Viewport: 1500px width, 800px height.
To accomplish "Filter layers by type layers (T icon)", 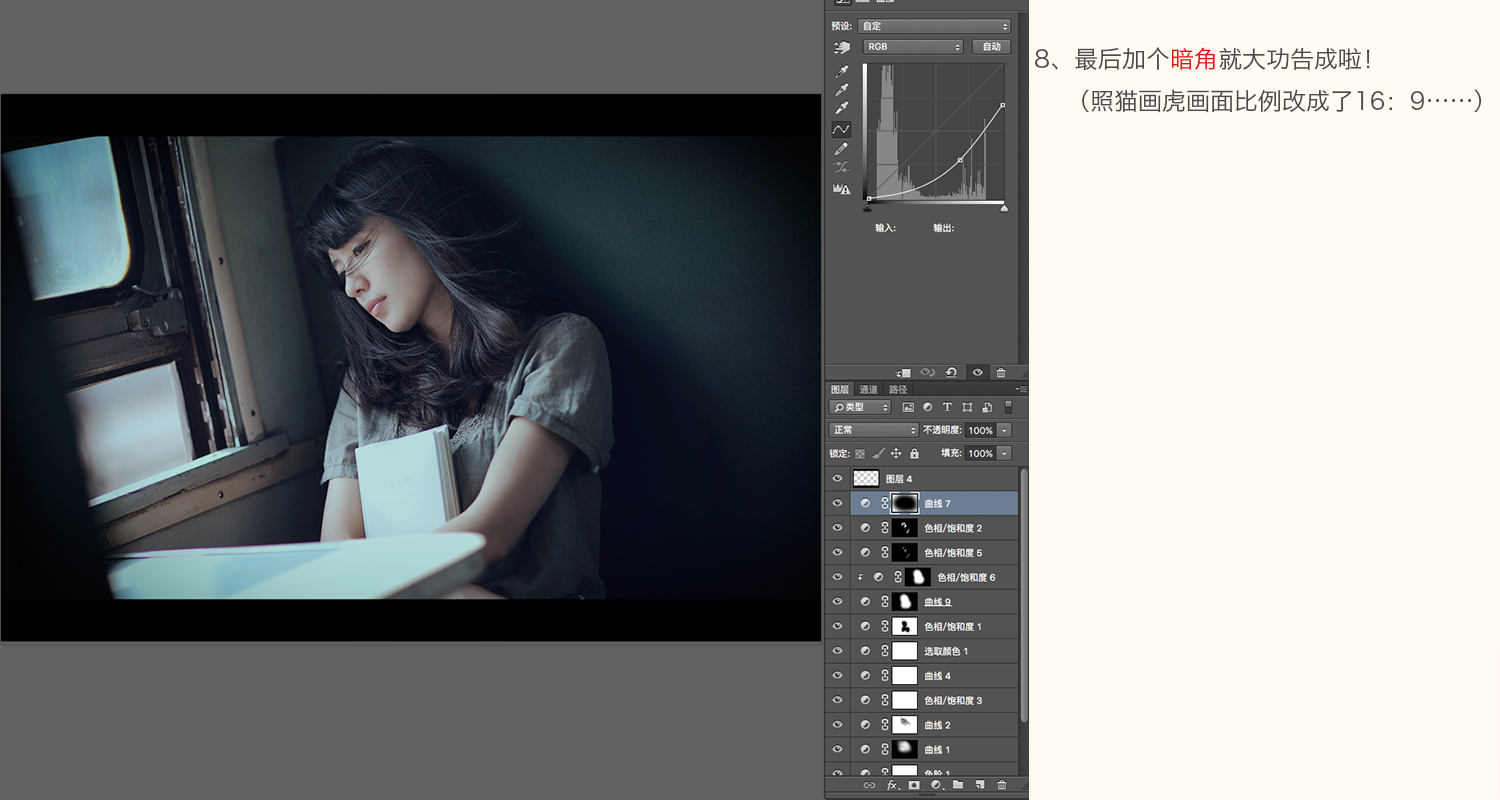I will pyautogui.click(x=947, y=407).
